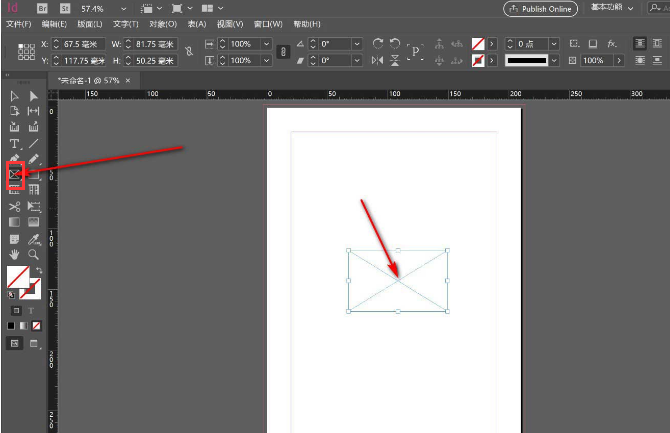Select the Eyedropper tool
This screenshot has width=670, height=433.
(33, 238)
